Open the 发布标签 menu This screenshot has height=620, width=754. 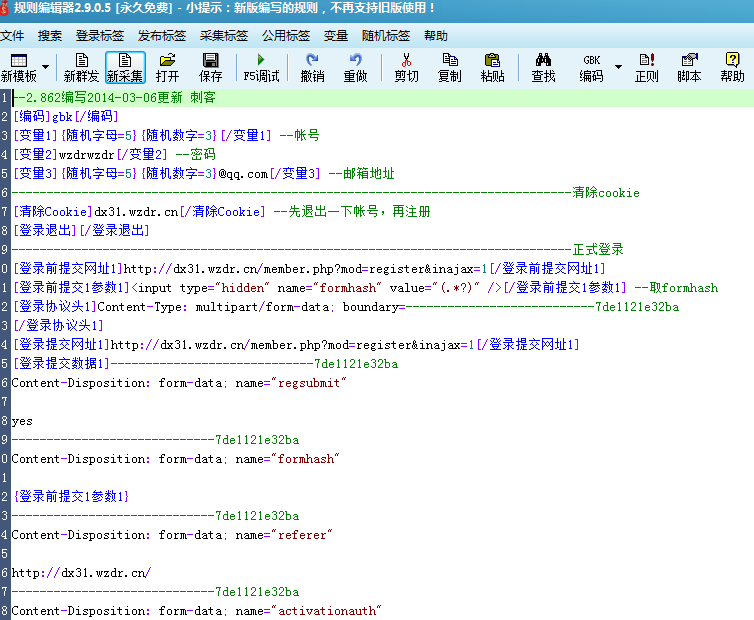click(x=162, y=36)
